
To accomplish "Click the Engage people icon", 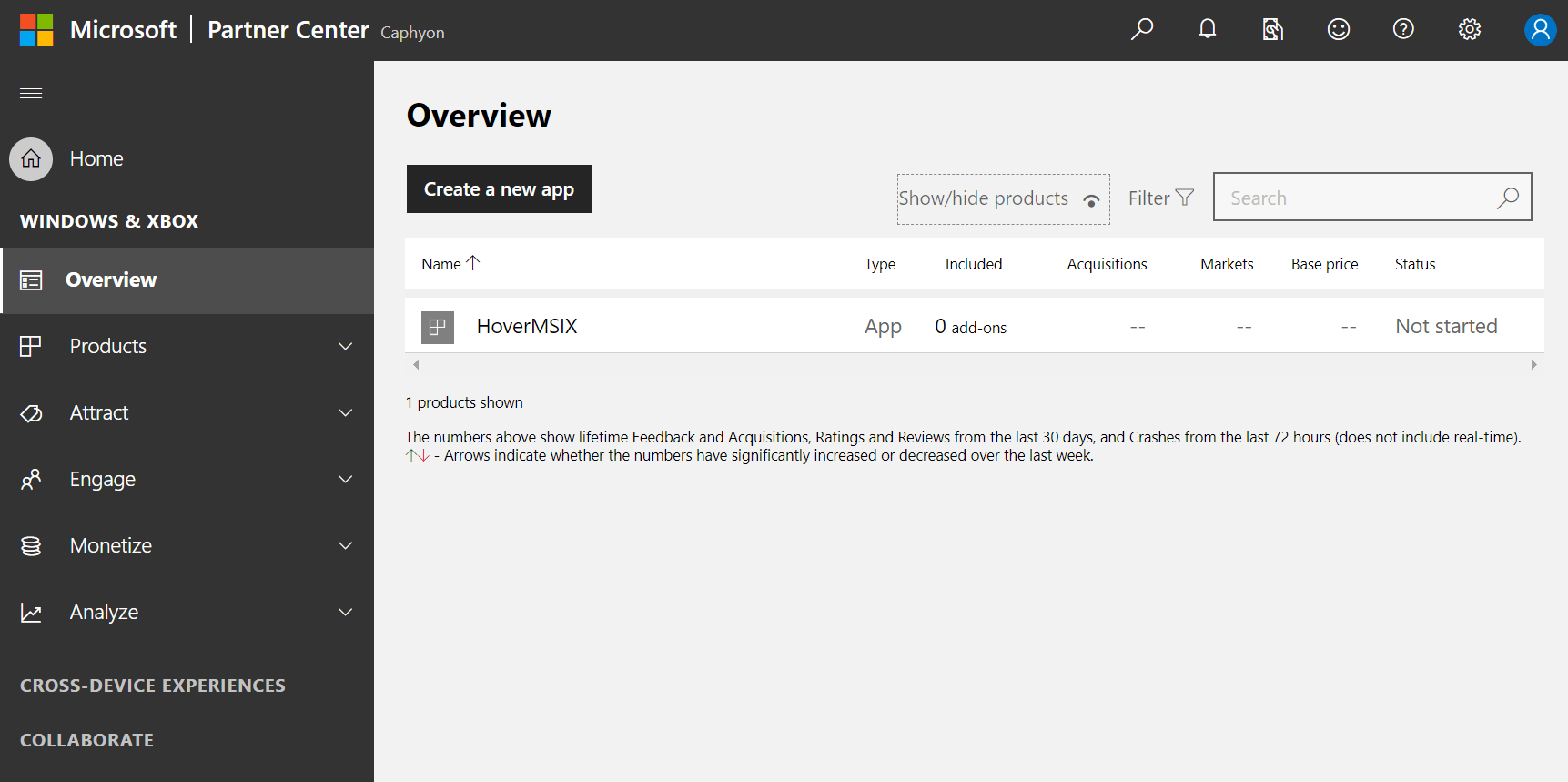I will pos(31,480).
